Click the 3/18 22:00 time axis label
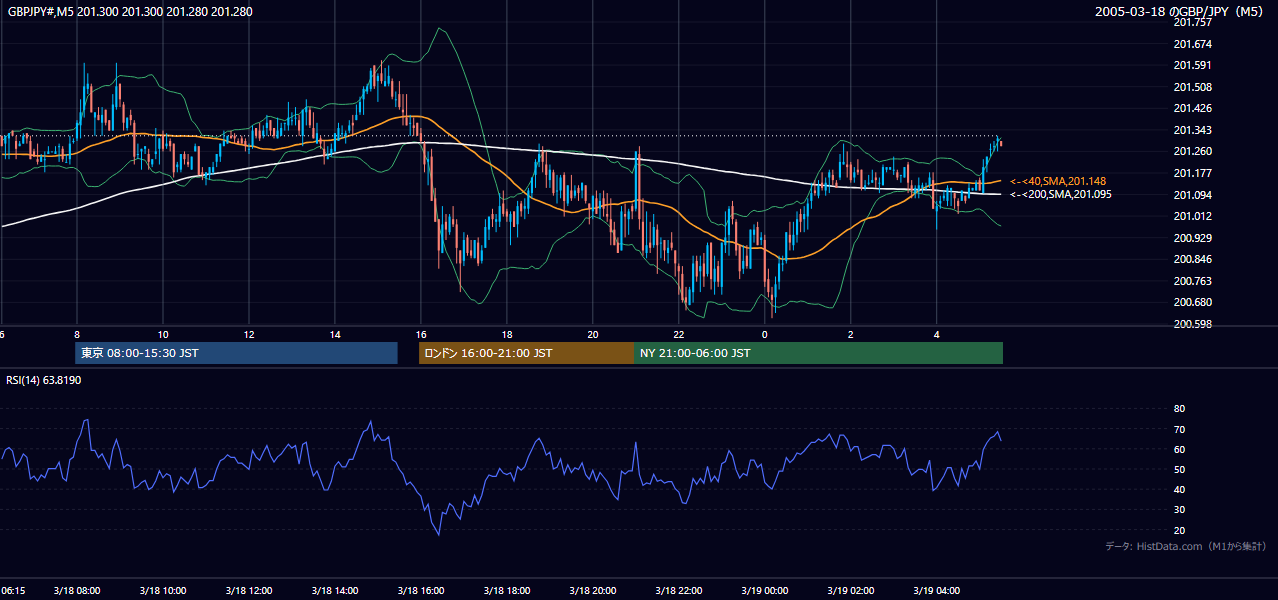1278x600 pixels. (x=679, y=591)
